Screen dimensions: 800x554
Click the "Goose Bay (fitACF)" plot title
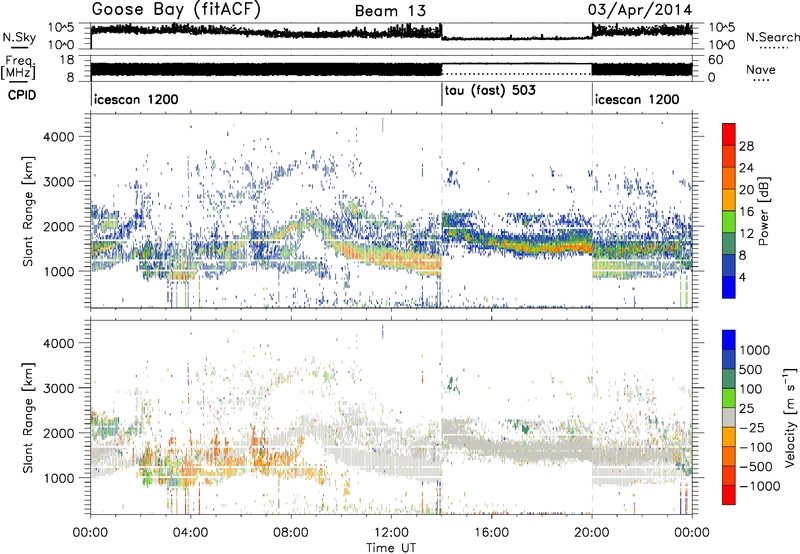coord(176,9)
